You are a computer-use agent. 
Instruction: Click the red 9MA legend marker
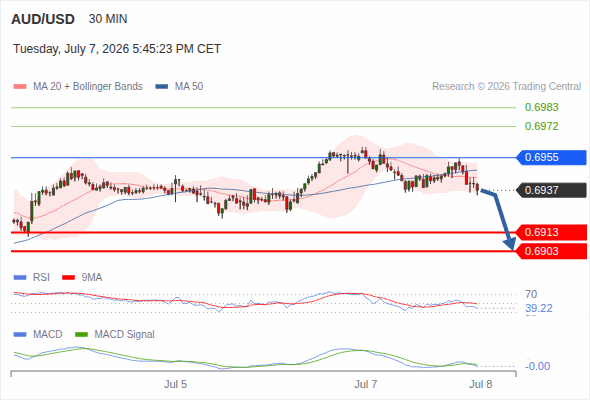click(68, 278)
